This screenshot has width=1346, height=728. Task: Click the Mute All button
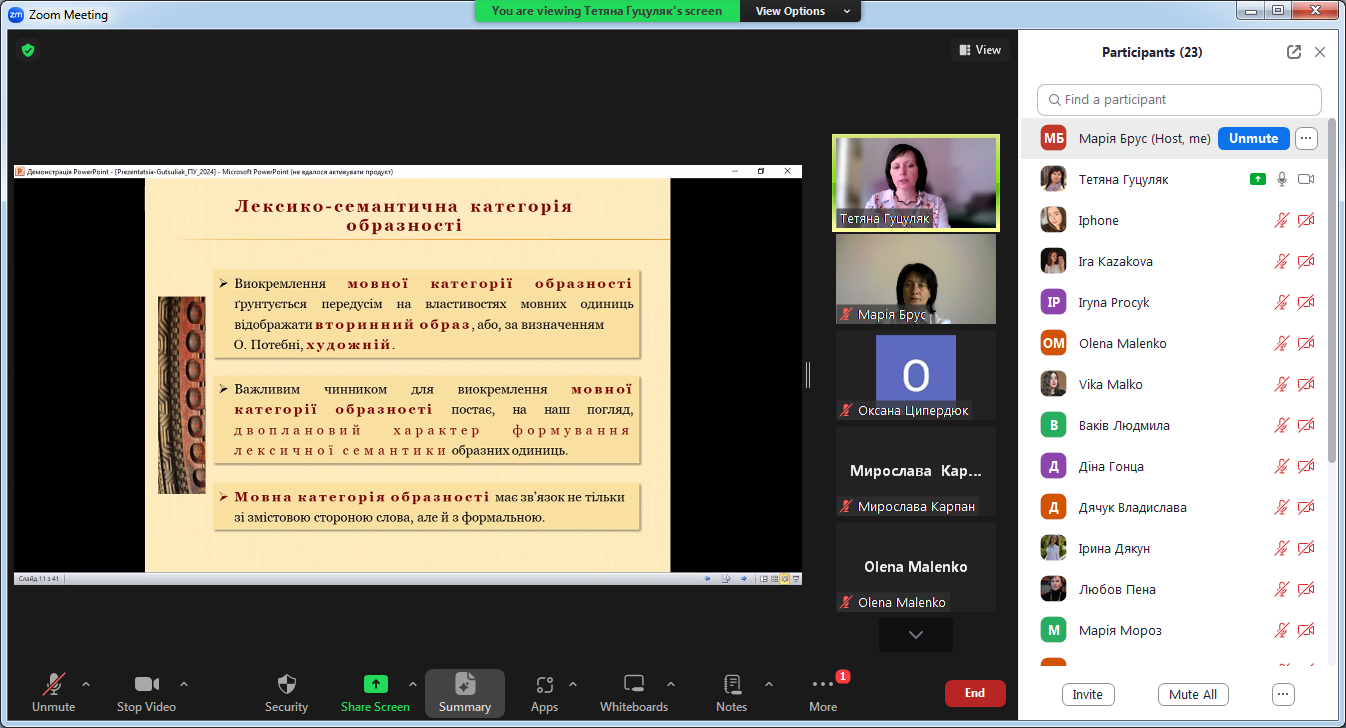[x=1192, y=695]
